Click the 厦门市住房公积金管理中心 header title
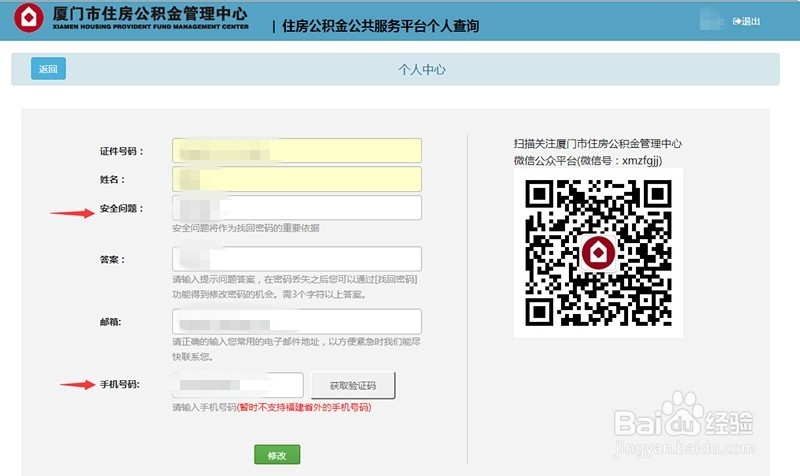This screenshot has height=476, width=800. coord(150,13)
